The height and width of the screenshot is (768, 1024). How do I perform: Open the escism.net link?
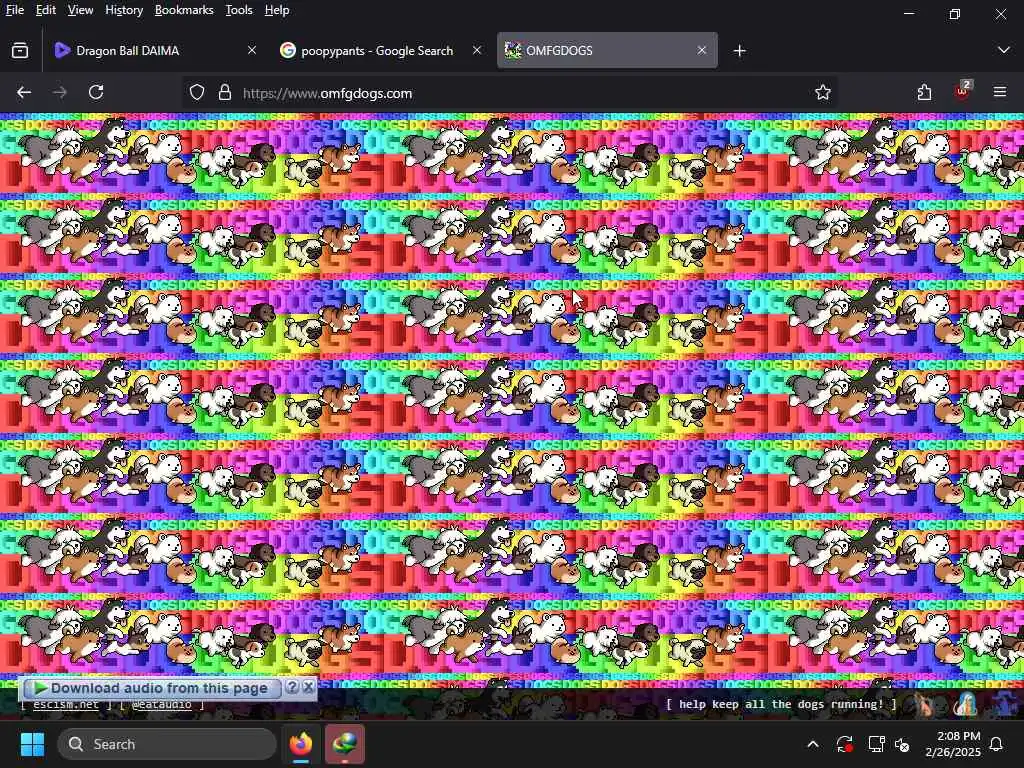point(66,705)
